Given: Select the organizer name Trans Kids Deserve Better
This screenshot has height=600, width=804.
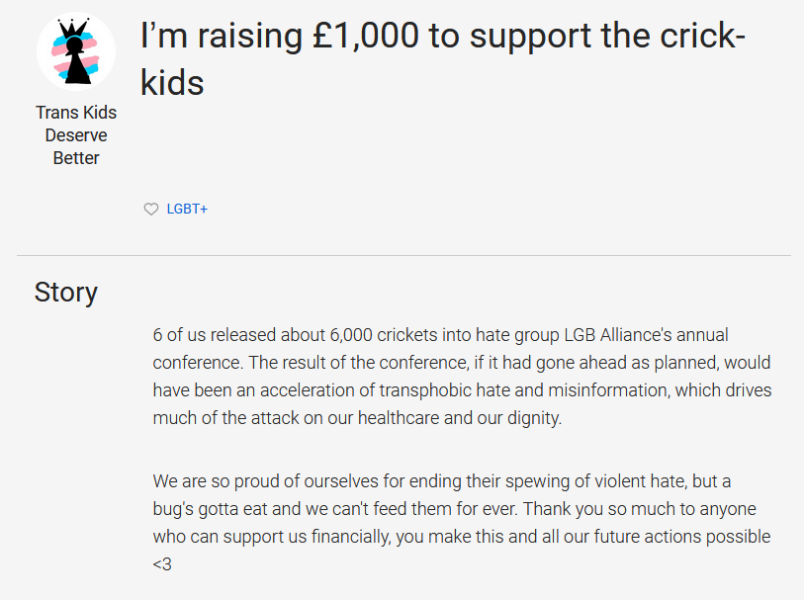Looking at the screenshot, I should click(76, 134).
